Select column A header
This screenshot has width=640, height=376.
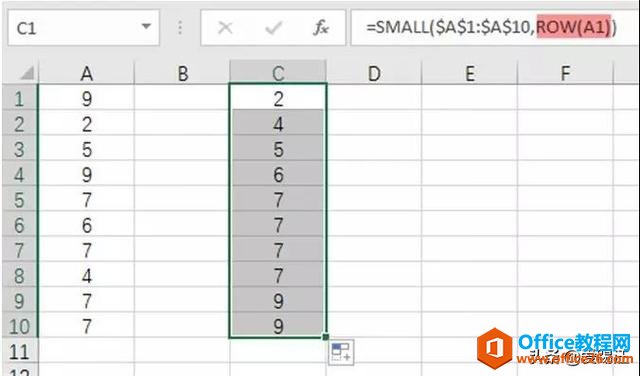click(x=86, y=73)
